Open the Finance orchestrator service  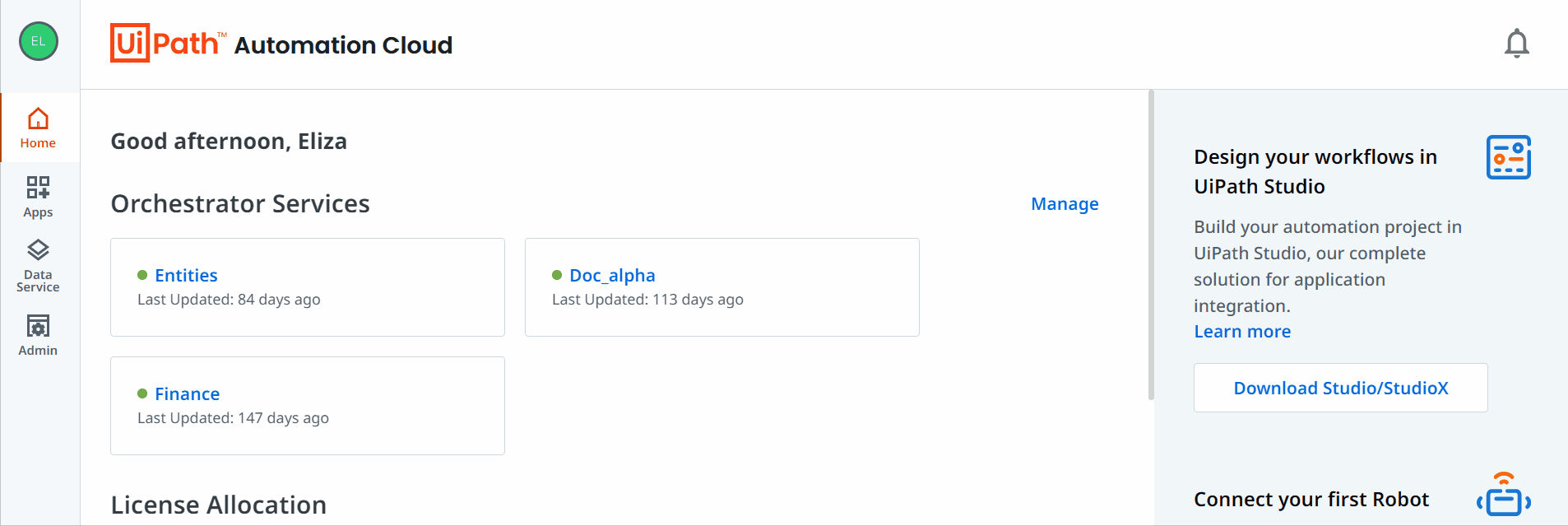[187, 393]
